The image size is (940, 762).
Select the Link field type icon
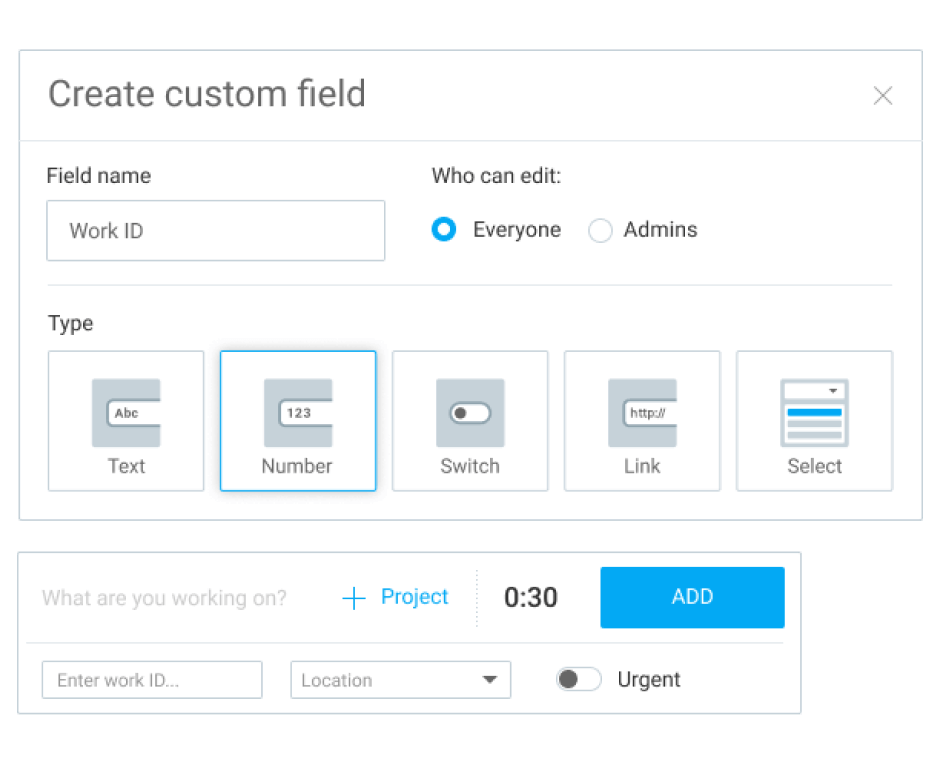pyautogui.click(x=642, y=413)
